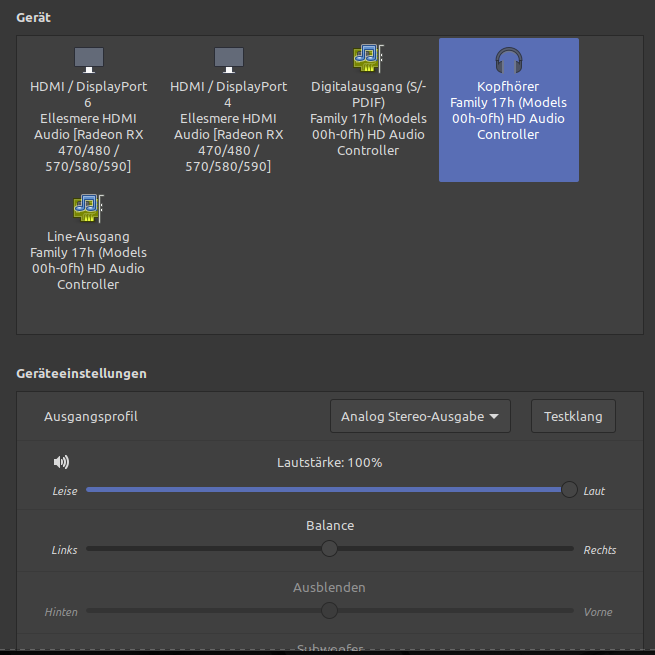This screenshot has height=655, width=655.
Task: Click the Balance slider knob
Action: [x=329, y=549]
